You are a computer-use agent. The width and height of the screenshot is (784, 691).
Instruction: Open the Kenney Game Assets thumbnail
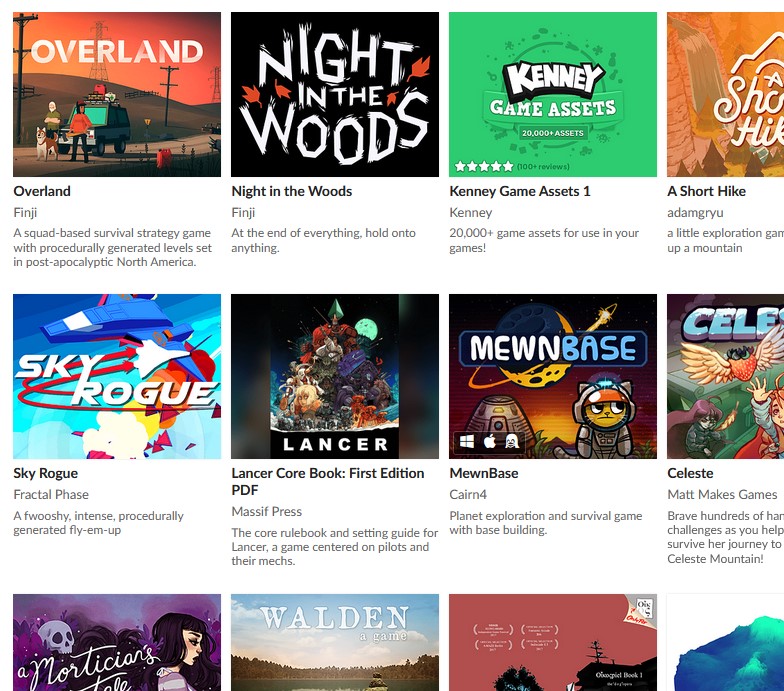(553, 94)
